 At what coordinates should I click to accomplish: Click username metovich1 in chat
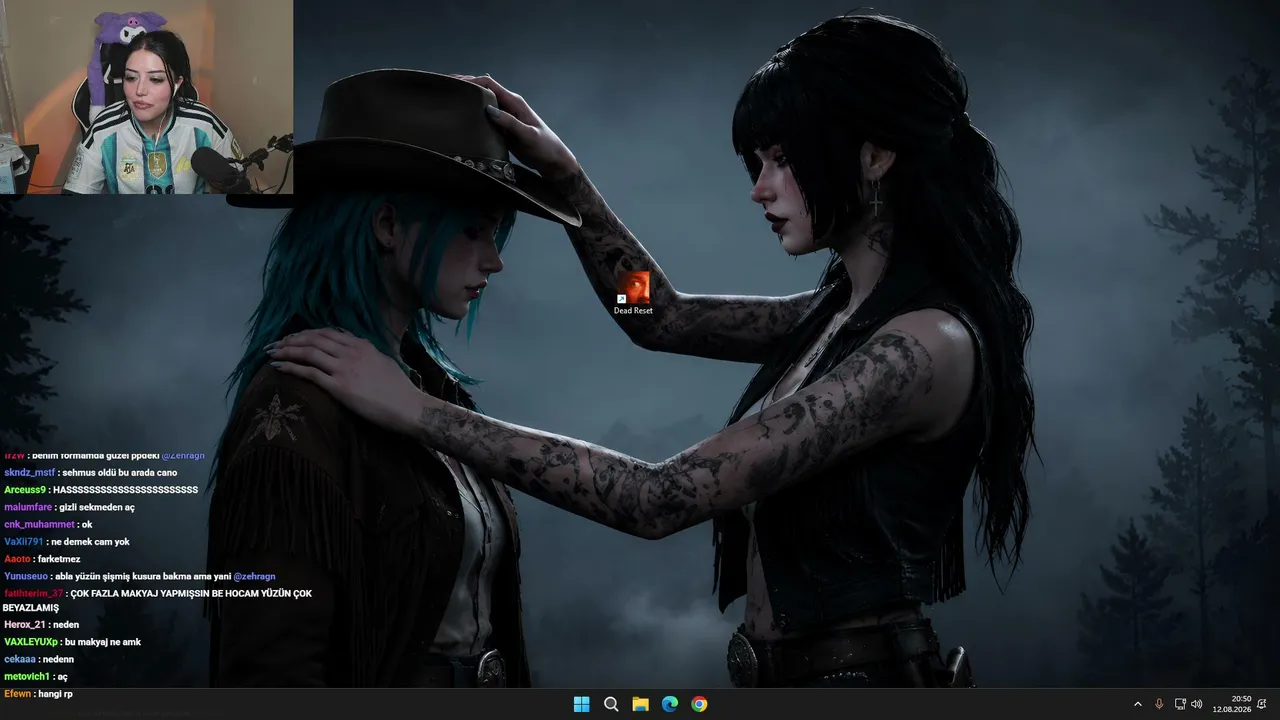click(x=26, y=676)
